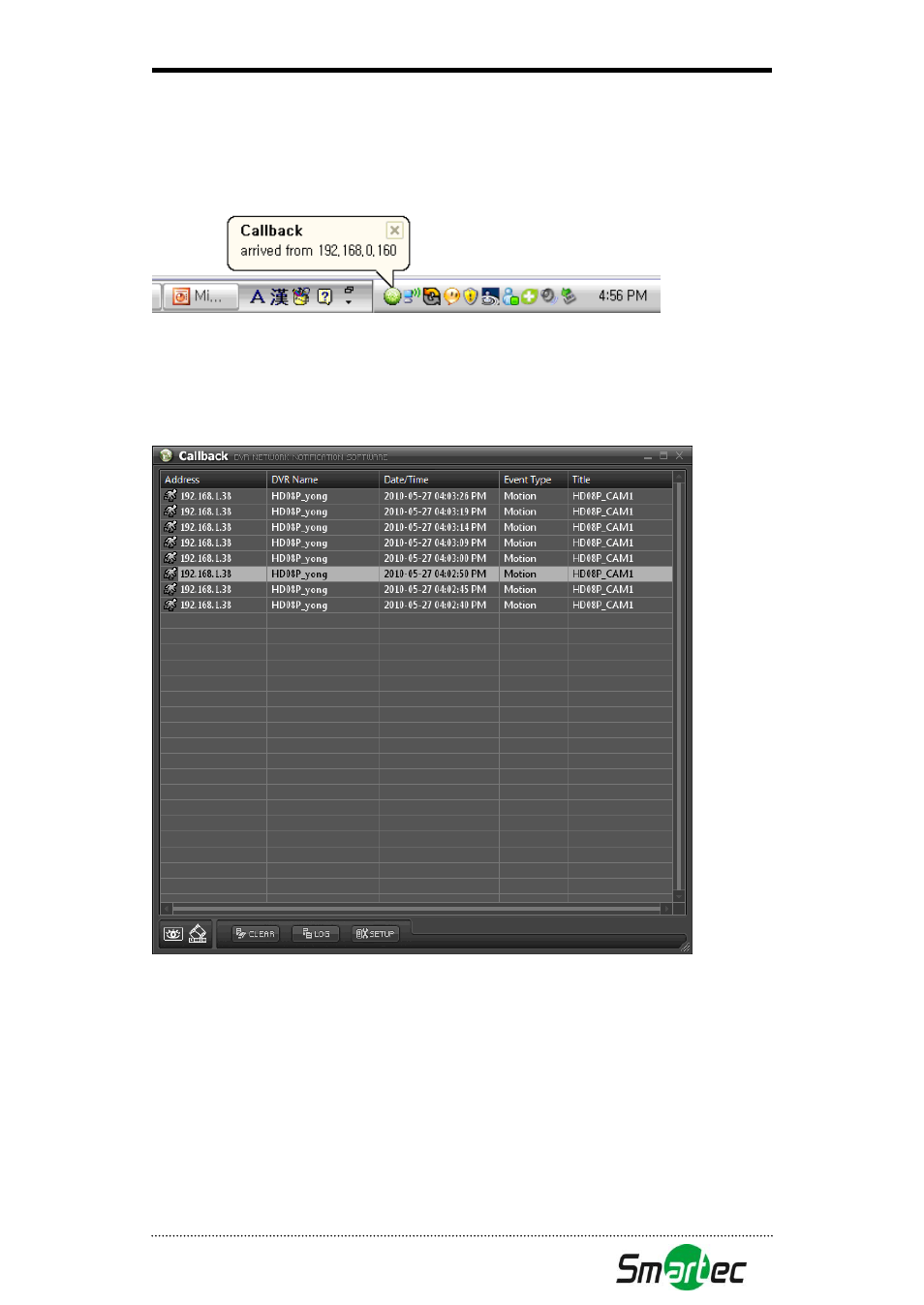Image resolution: width=924 pixels, height=1305 pixels.
Task: Select the event row at 04:03:00 PM
Action: click(416, 558)
